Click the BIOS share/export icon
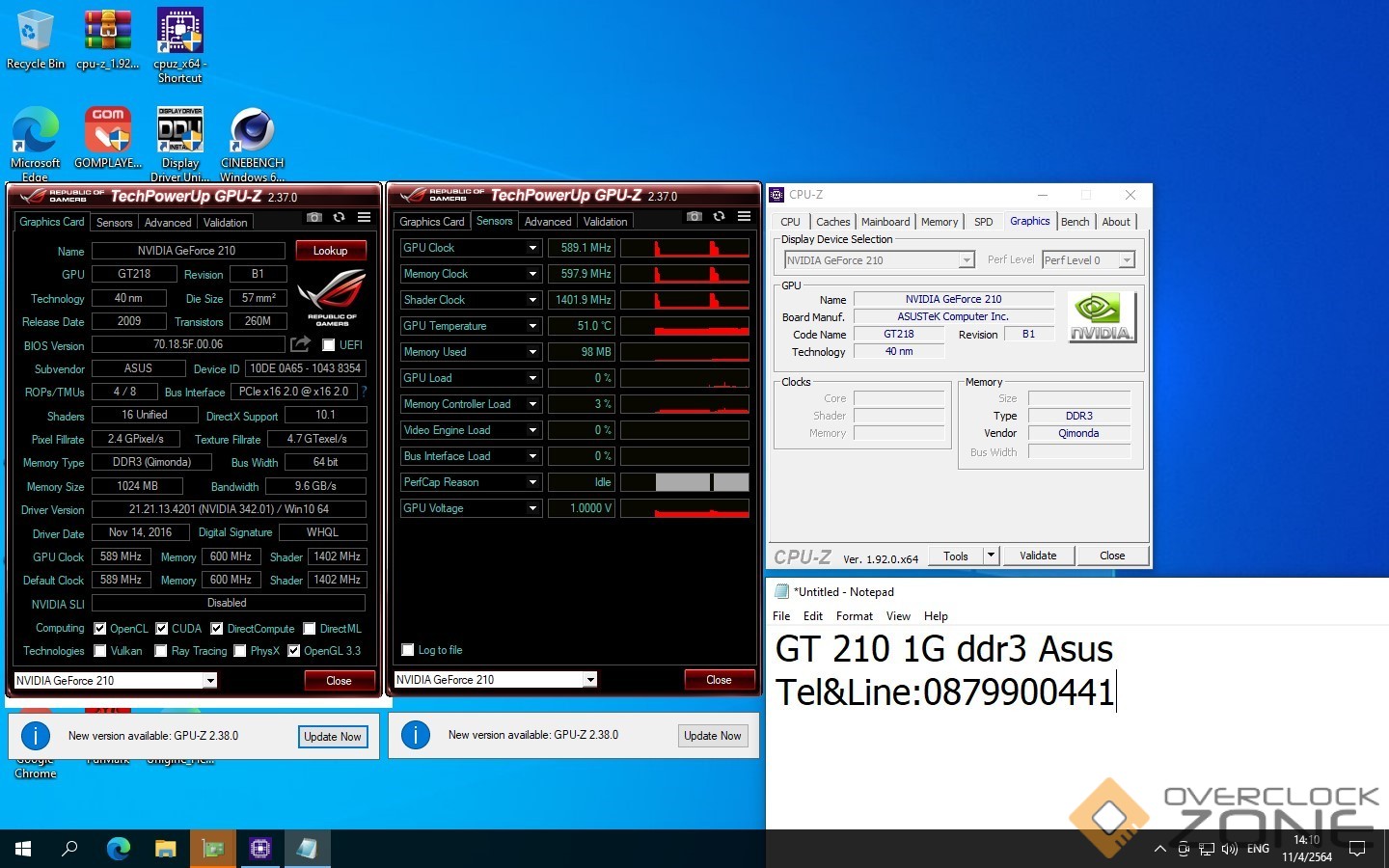This screenshot has width=1389, height=868. [300, 344]
